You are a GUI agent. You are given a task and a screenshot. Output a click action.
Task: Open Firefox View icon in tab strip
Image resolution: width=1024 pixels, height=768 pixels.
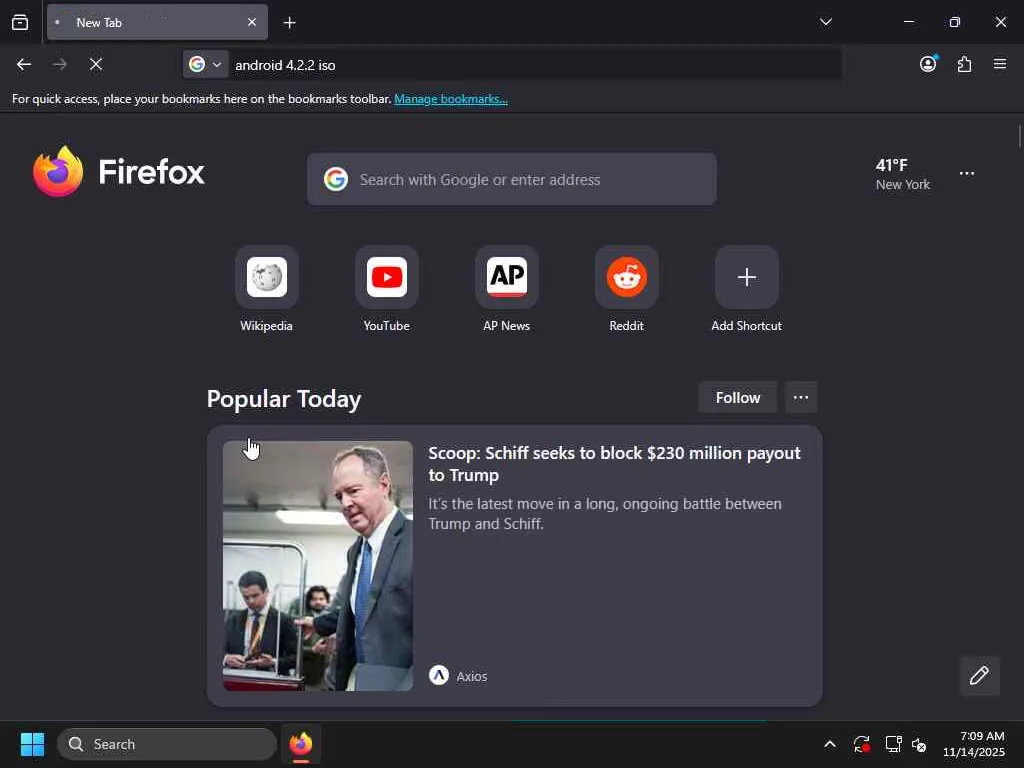(20, 22)
